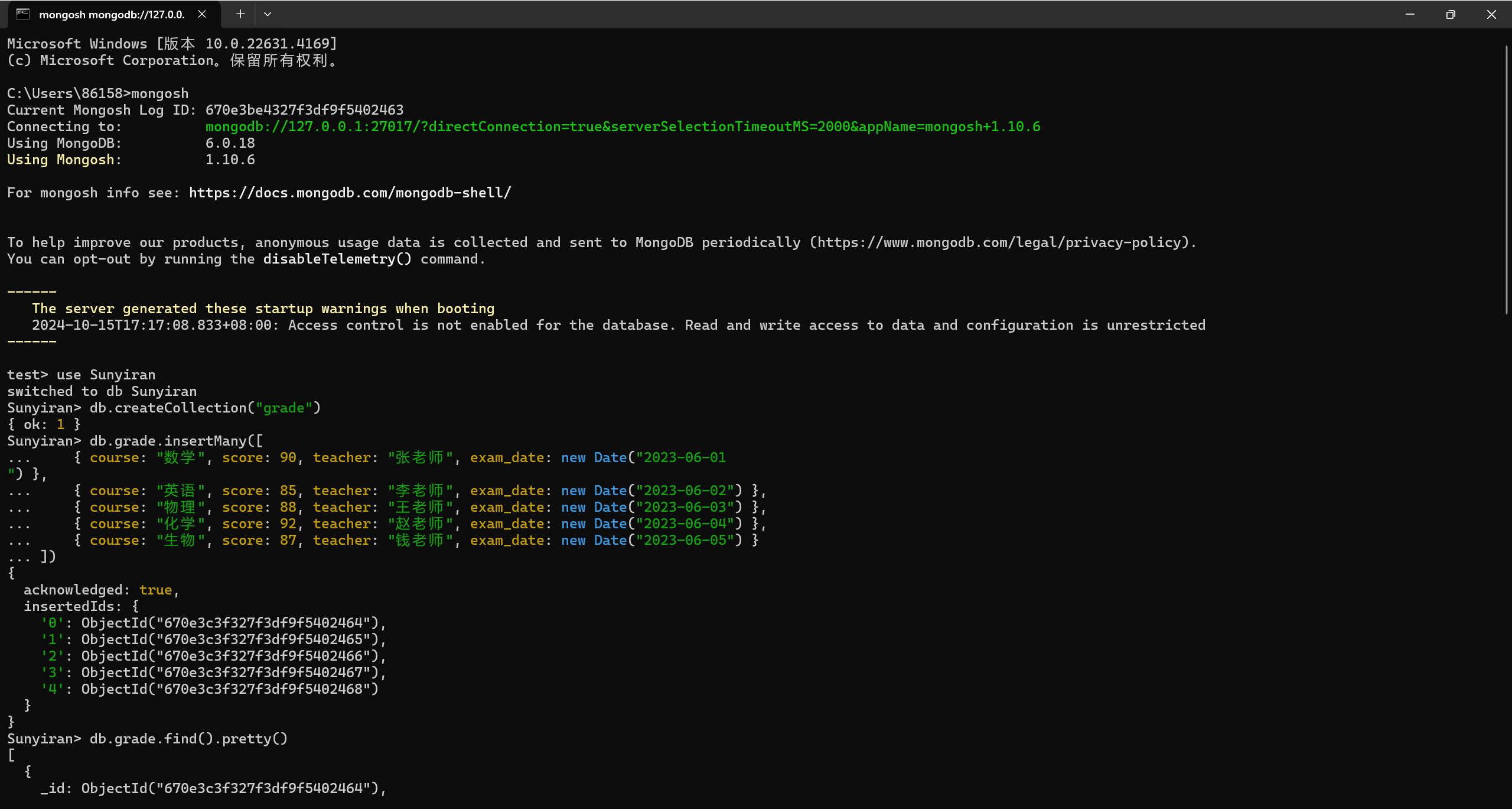
Task: Click empty title bar area beside tab dropdown
Action: pyautogui.click(x=827, y=14)
